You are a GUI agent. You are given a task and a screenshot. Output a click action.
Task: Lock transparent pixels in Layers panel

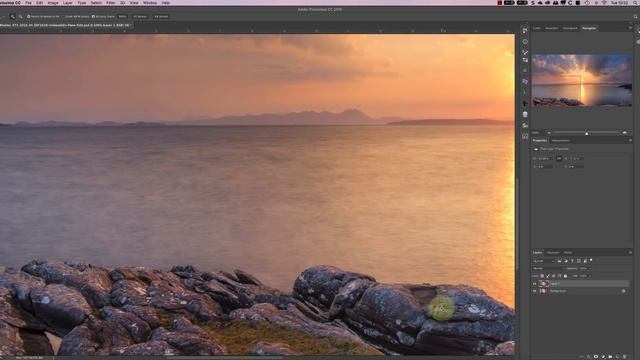[542, 276]
